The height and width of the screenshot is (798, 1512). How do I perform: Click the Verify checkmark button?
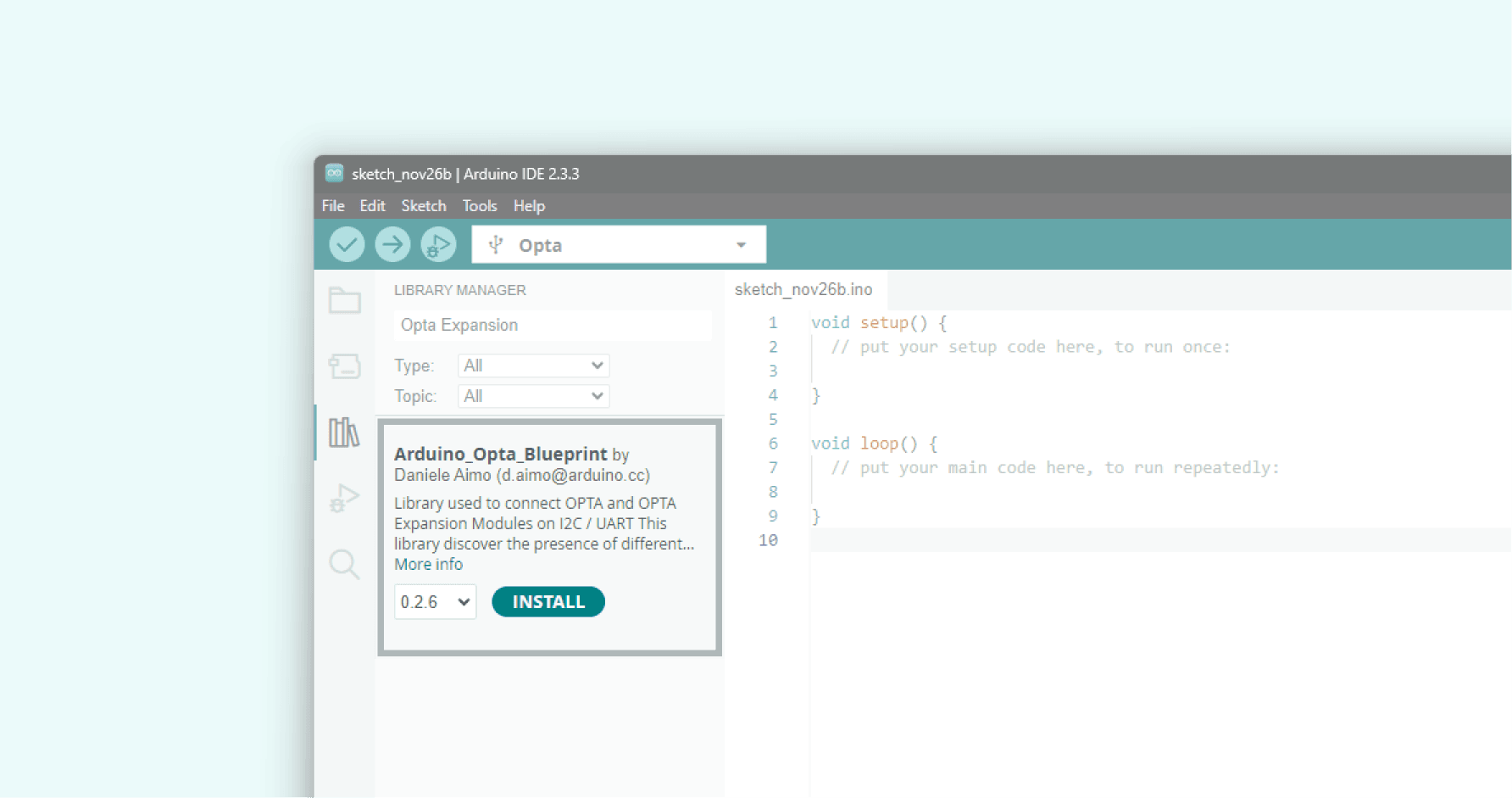[347, 245]
